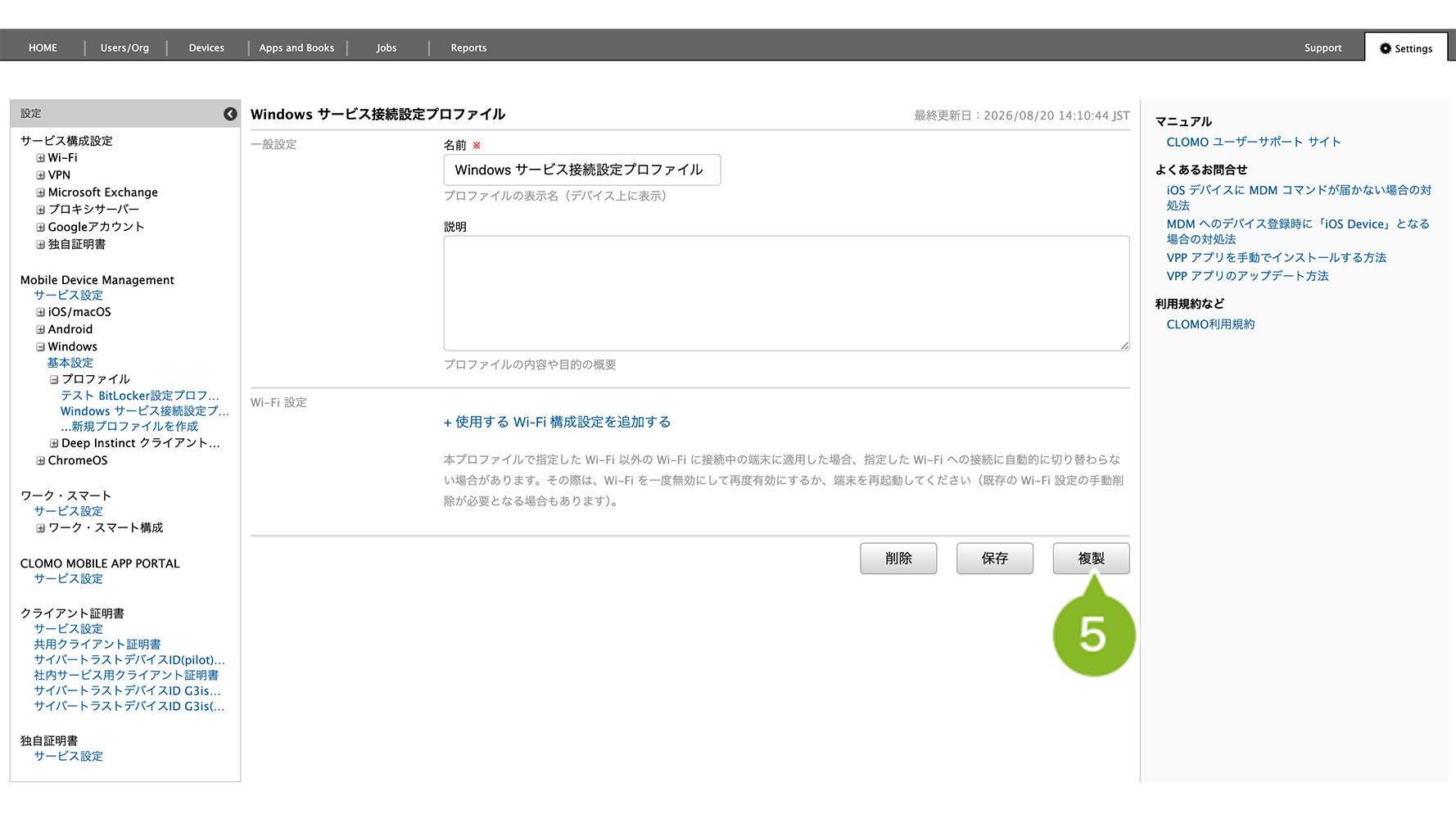Click the 名前 profile name field
The image size is (1456, 819).
(582, 170)
